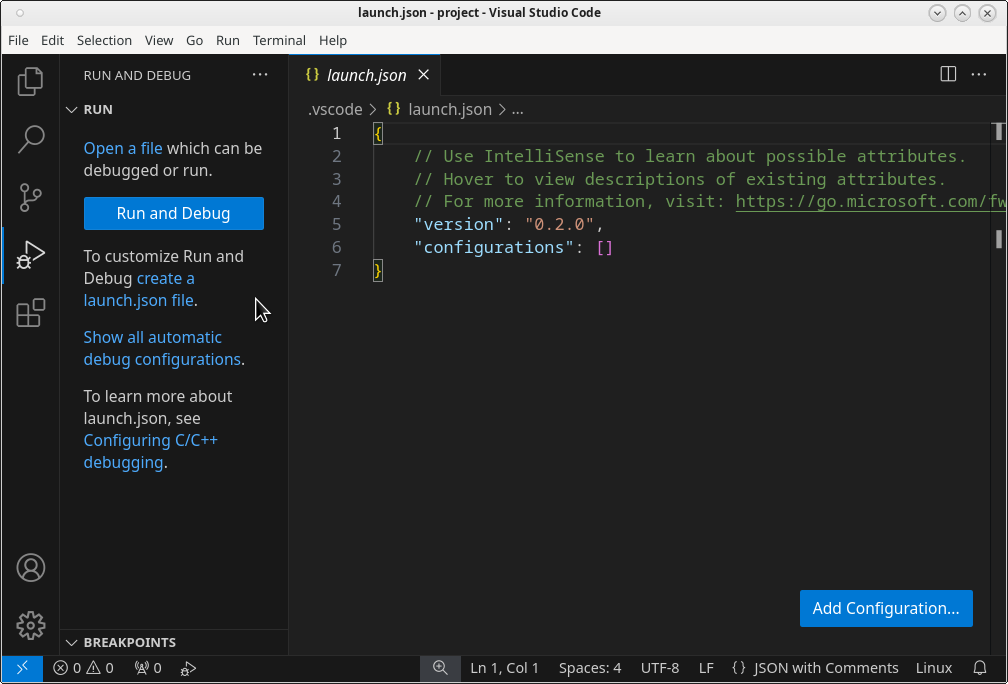Click the Accounts icon
Image resolution: width=1008 pixels, height=684 pixels.
click(31, 568)
